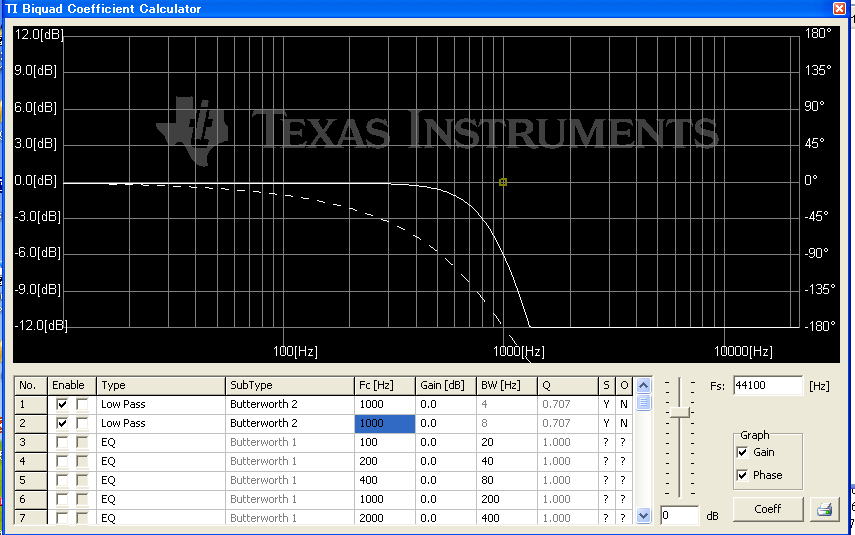Enable filter 6 with its first checkbox
Screen dimensions: 855x535
(62, 499)
